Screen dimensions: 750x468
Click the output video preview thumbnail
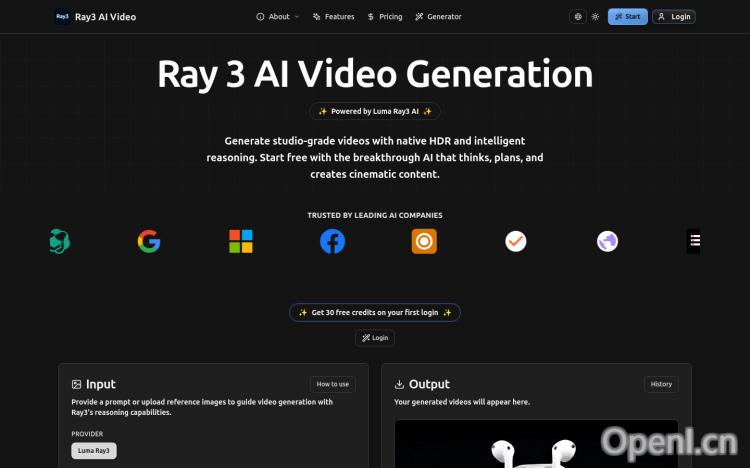pos(536,444)
